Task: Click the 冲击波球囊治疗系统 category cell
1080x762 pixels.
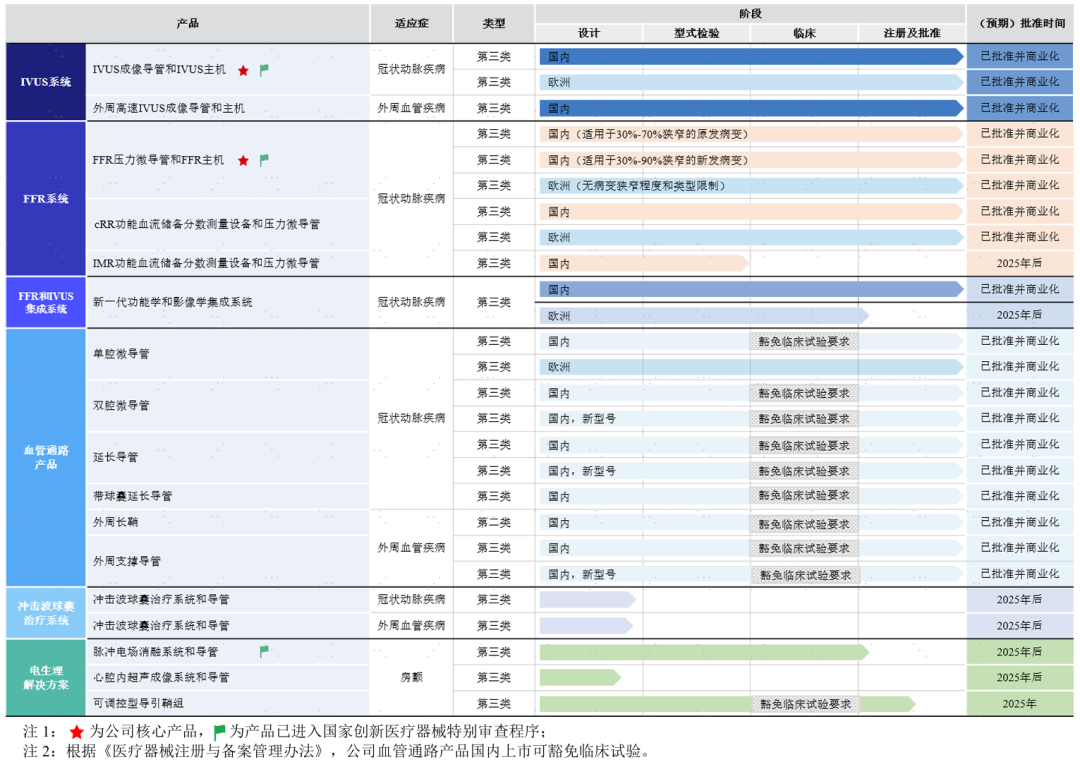Action: click(x=45, y=612)
